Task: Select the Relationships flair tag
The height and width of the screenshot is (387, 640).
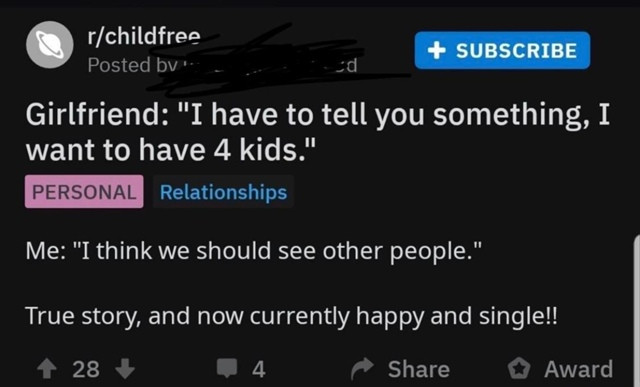Action: [x=223, y=192]
